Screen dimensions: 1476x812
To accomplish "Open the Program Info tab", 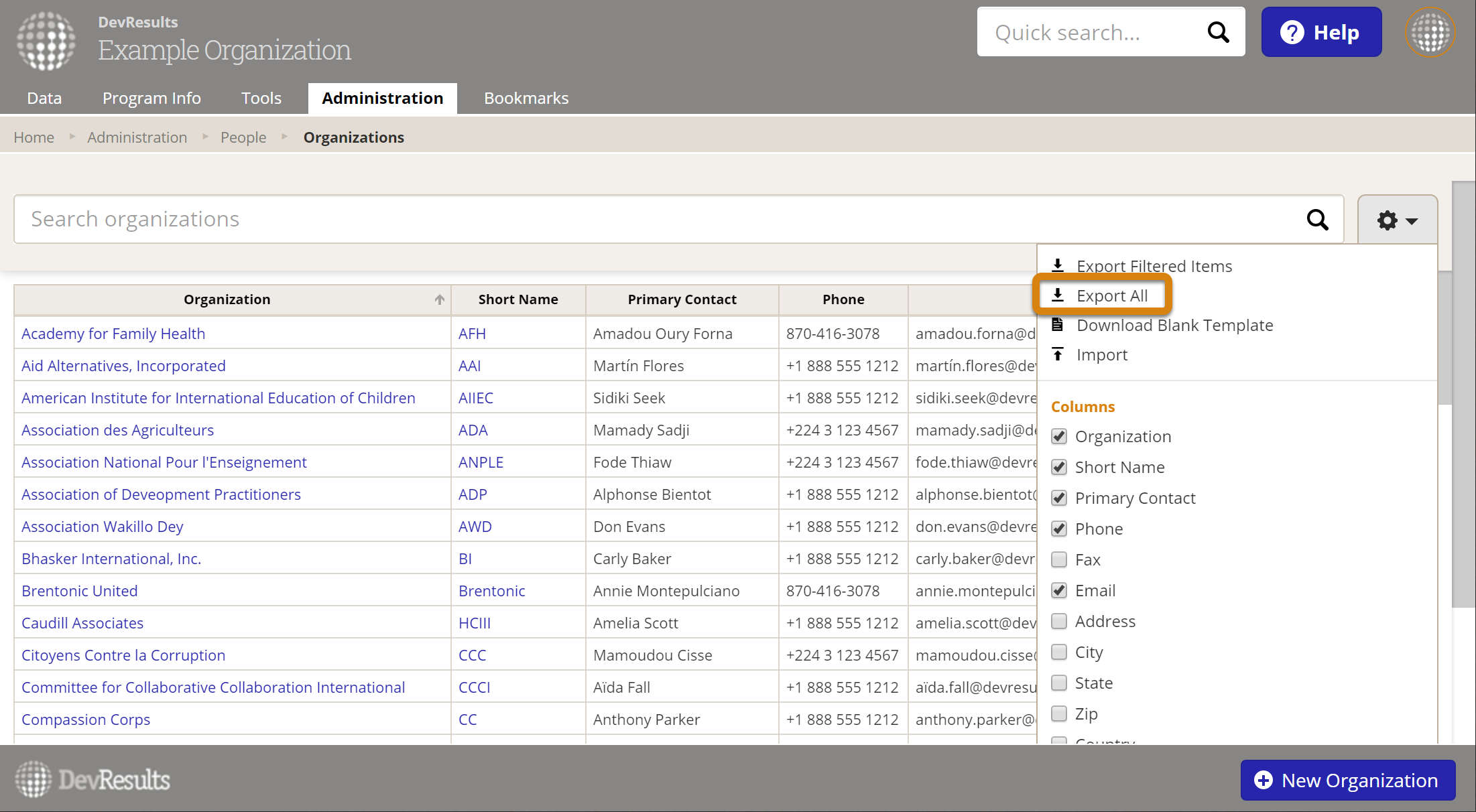I will click(151, 98).
